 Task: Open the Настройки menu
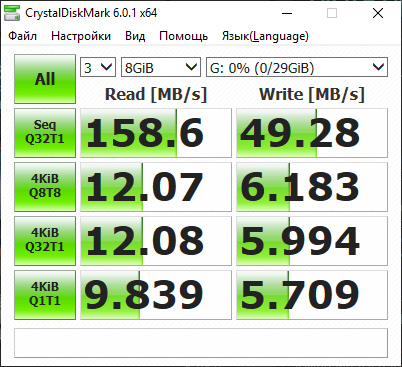pyautogui.click(x=81, y=36)
